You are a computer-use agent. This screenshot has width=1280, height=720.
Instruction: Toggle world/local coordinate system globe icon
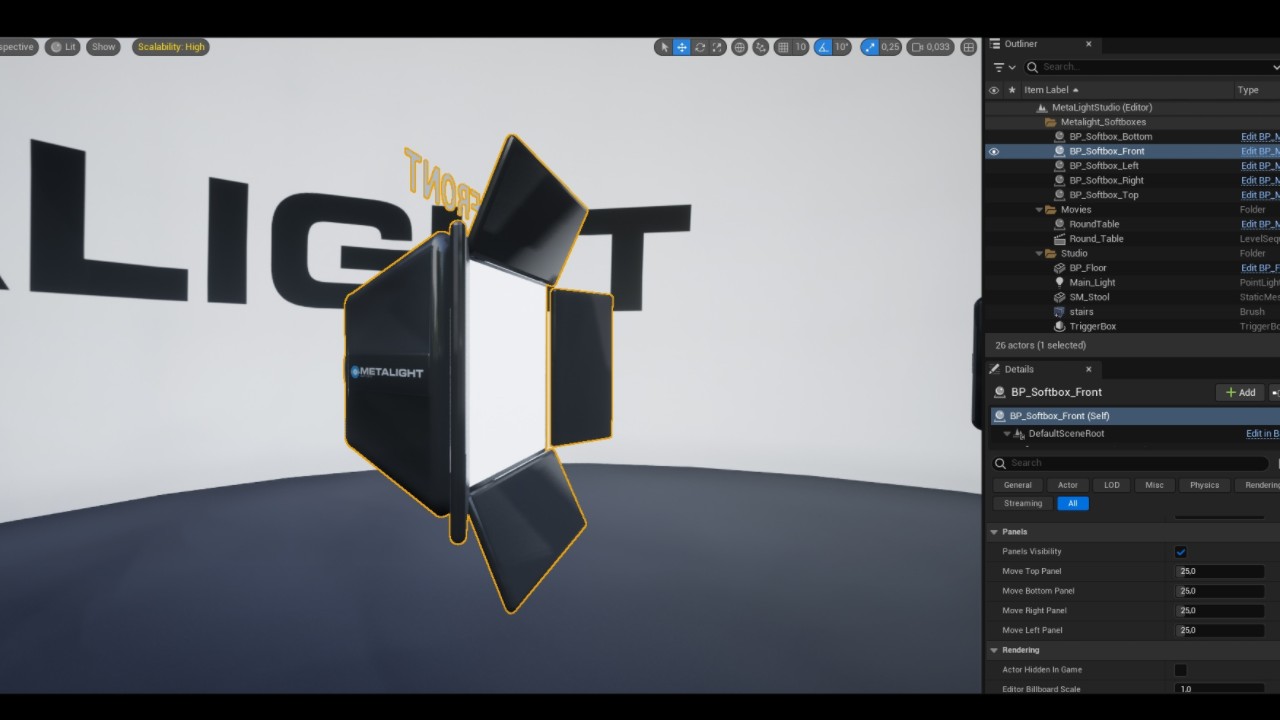[739, 47]
